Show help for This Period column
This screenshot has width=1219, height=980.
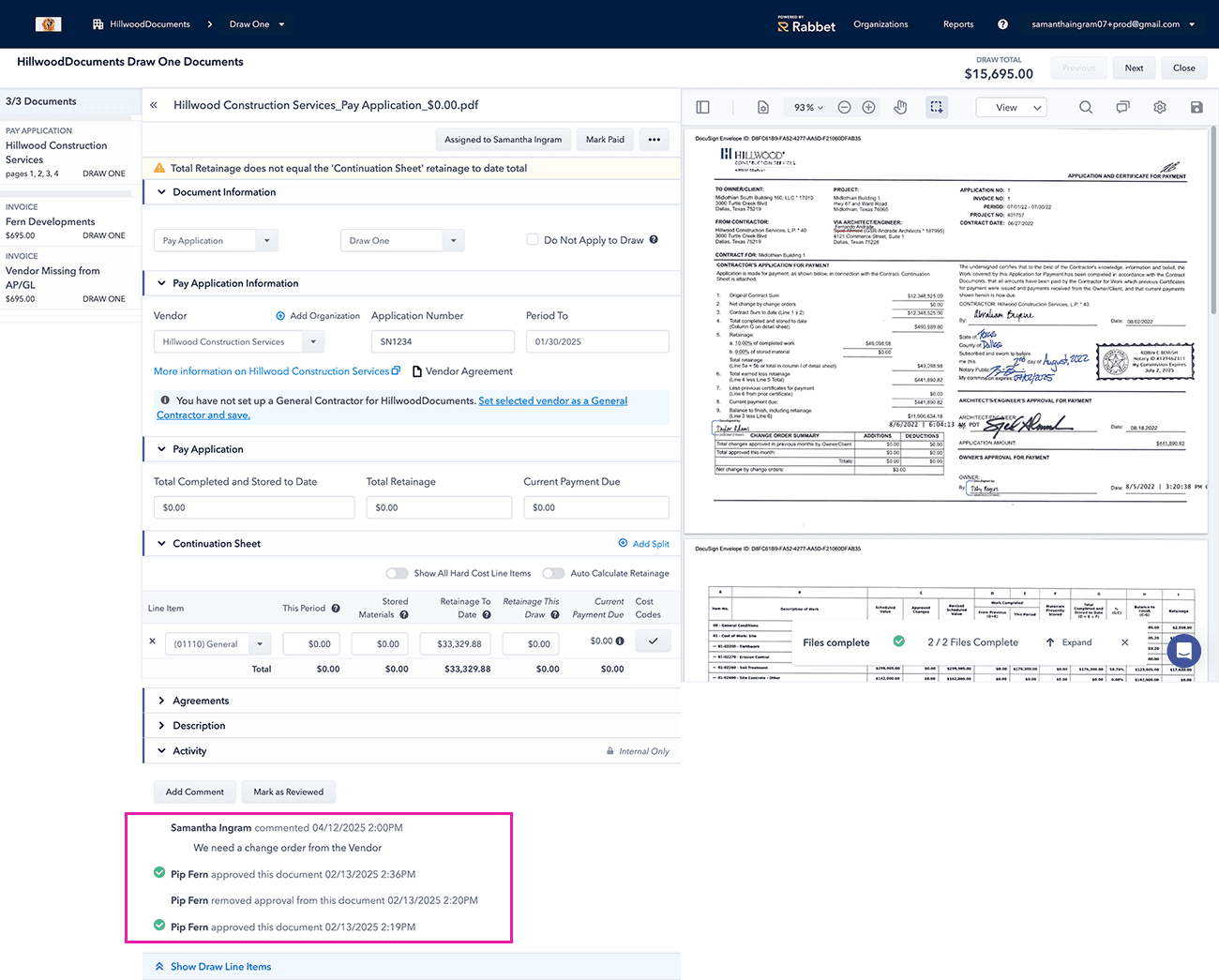336,609
